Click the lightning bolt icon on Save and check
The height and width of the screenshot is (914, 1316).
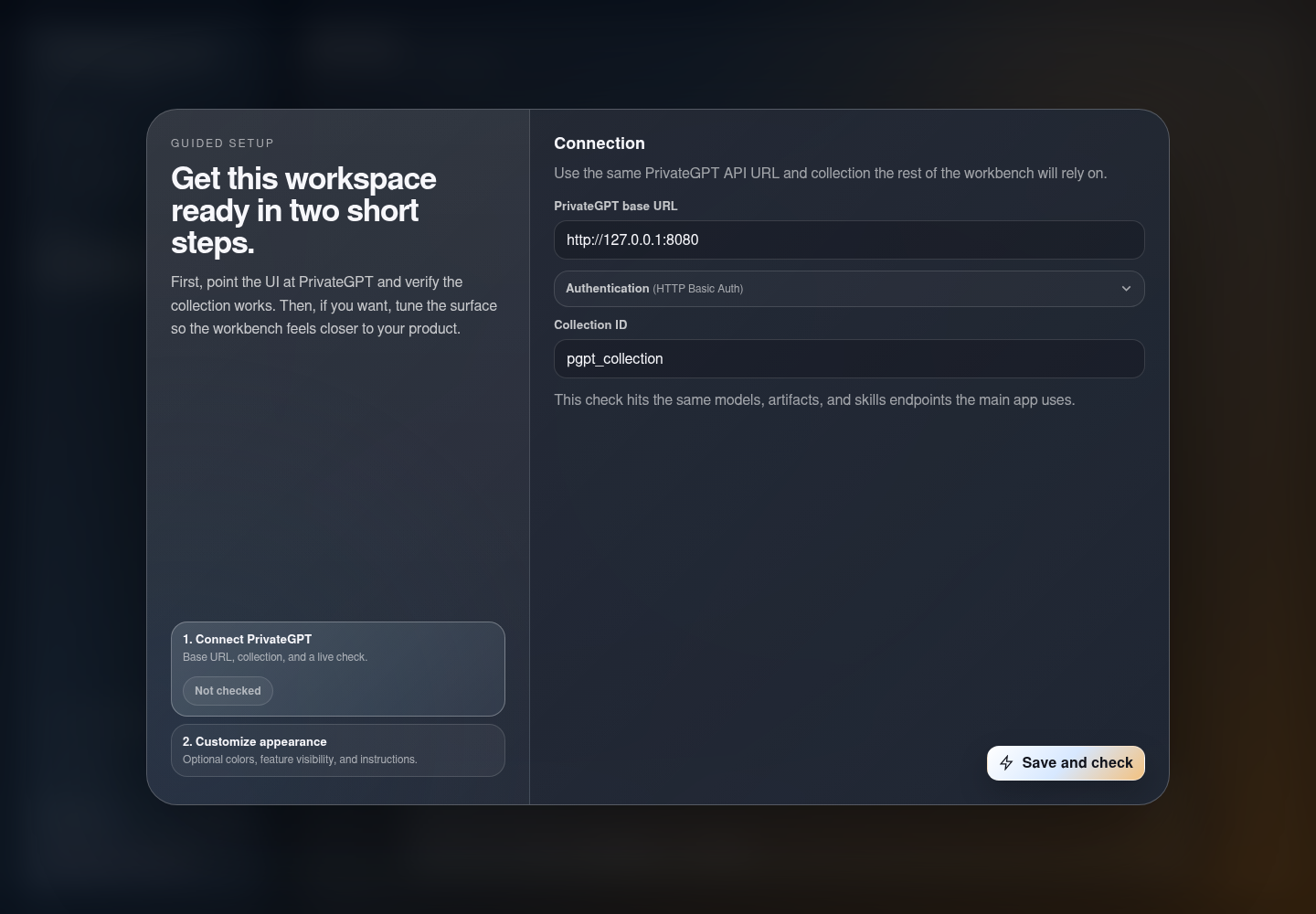coord(1006,763)
